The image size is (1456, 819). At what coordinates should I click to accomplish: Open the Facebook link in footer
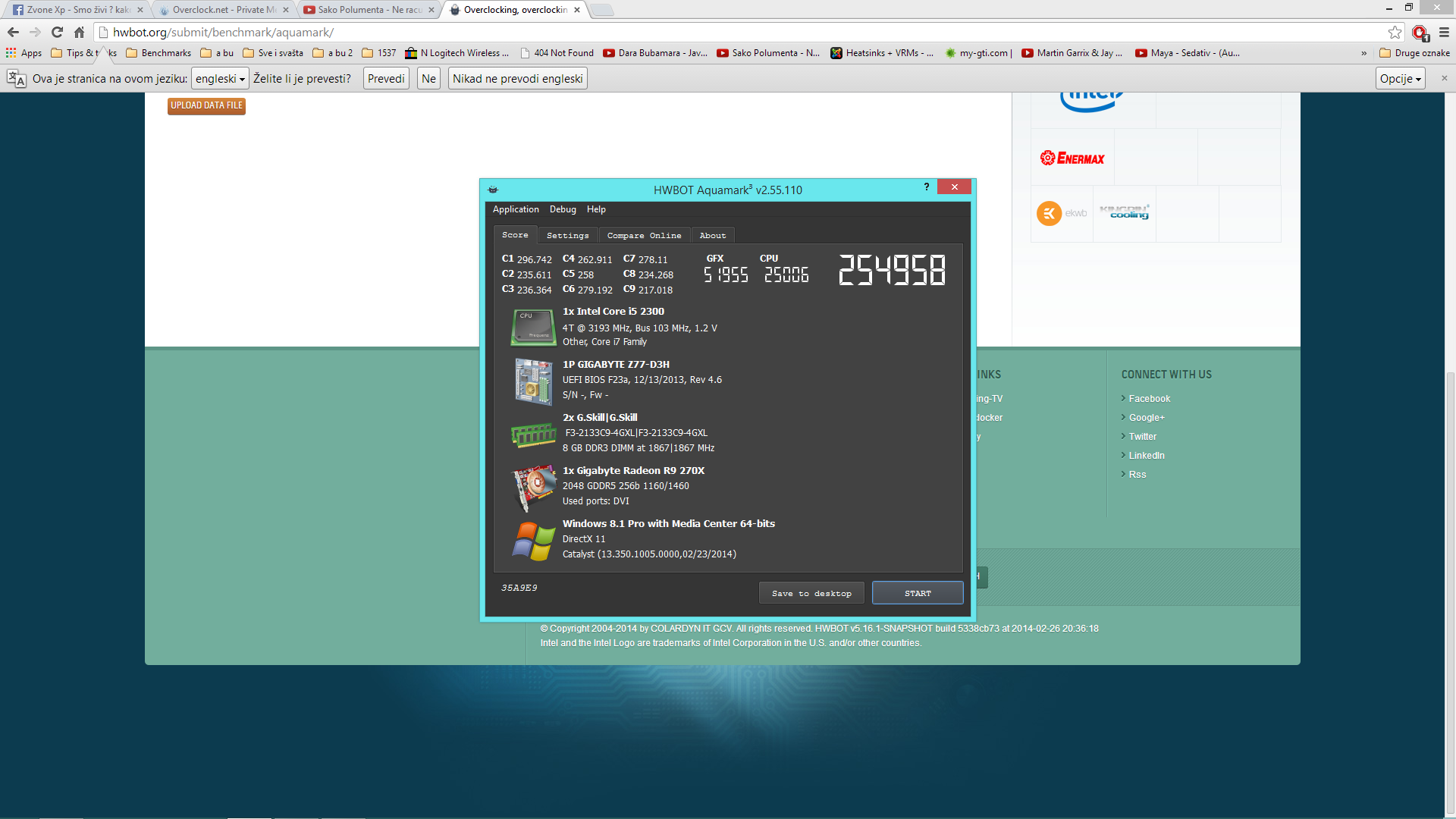pos(1149,398)
